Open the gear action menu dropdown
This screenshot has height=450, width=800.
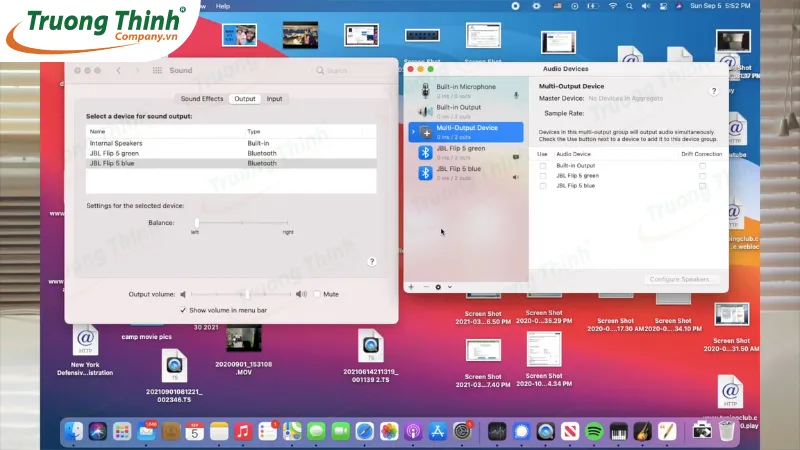441,287
